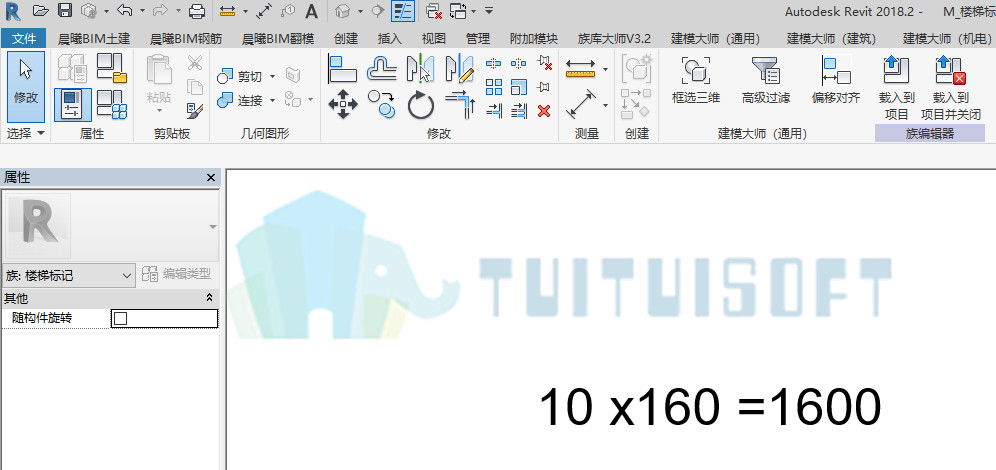Switch to 附加模块 ribbon tab
The image size is (996, 470).
pyautogui.click(x=534, y=38)
